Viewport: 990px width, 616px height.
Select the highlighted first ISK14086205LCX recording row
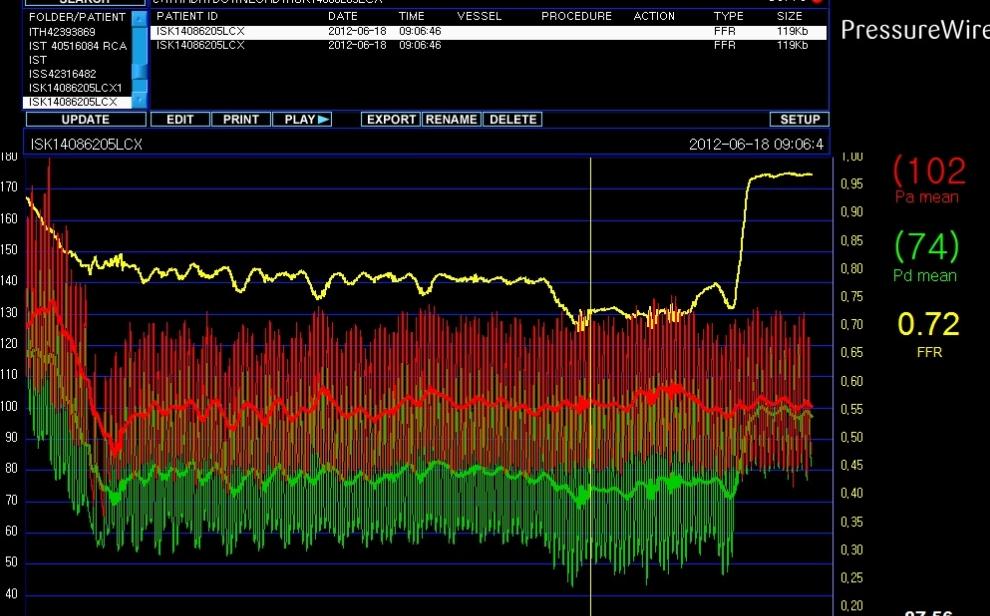(488, 32)
